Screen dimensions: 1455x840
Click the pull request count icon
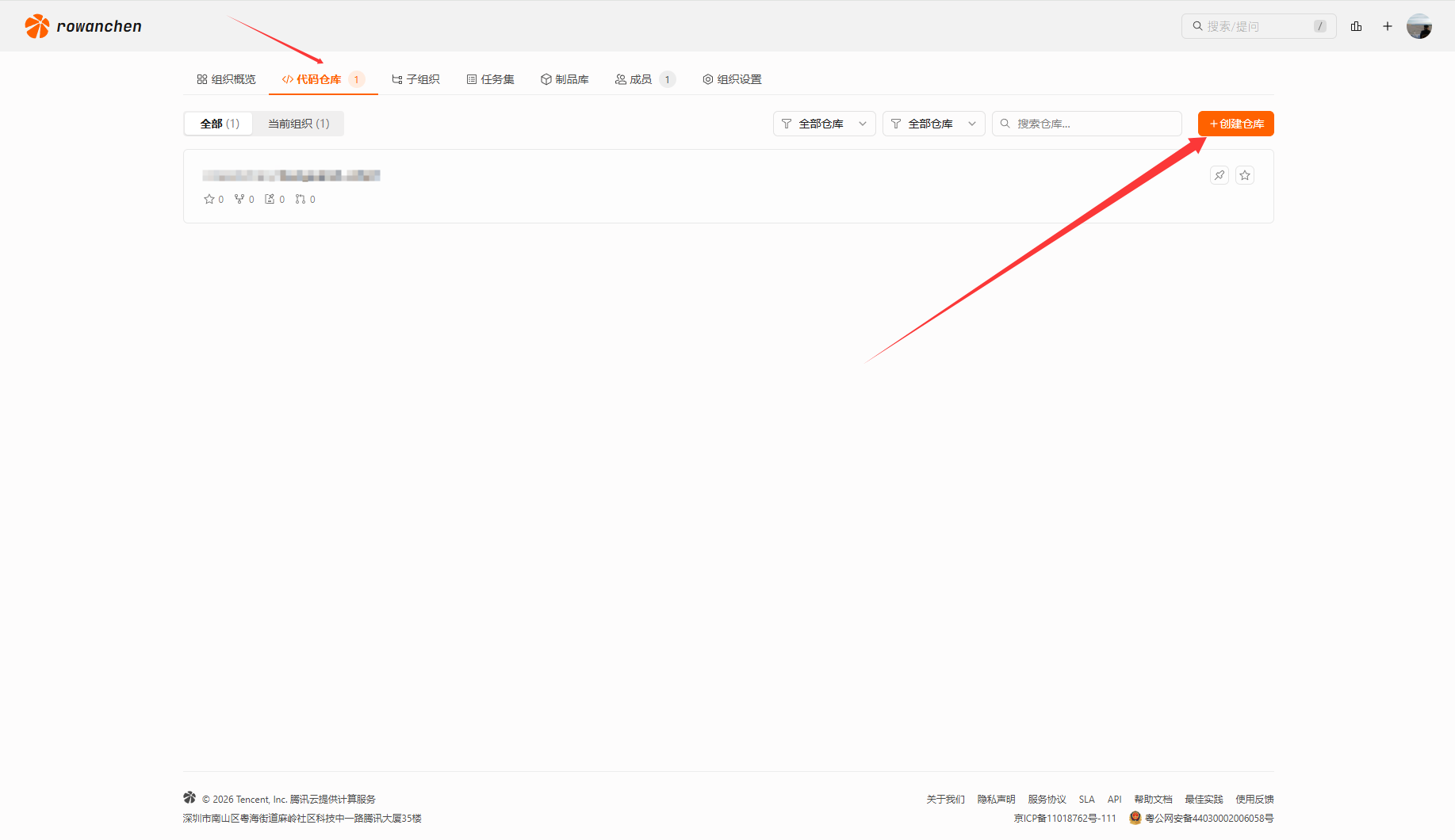(x=301, y=199)
